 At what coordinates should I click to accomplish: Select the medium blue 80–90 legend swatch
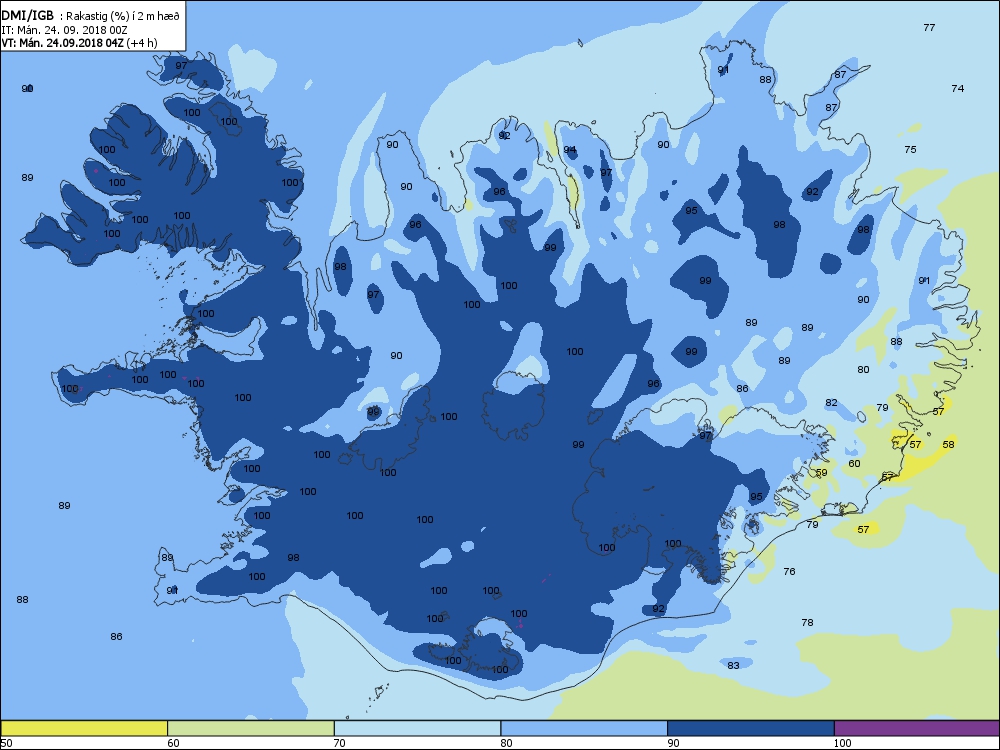584,728
